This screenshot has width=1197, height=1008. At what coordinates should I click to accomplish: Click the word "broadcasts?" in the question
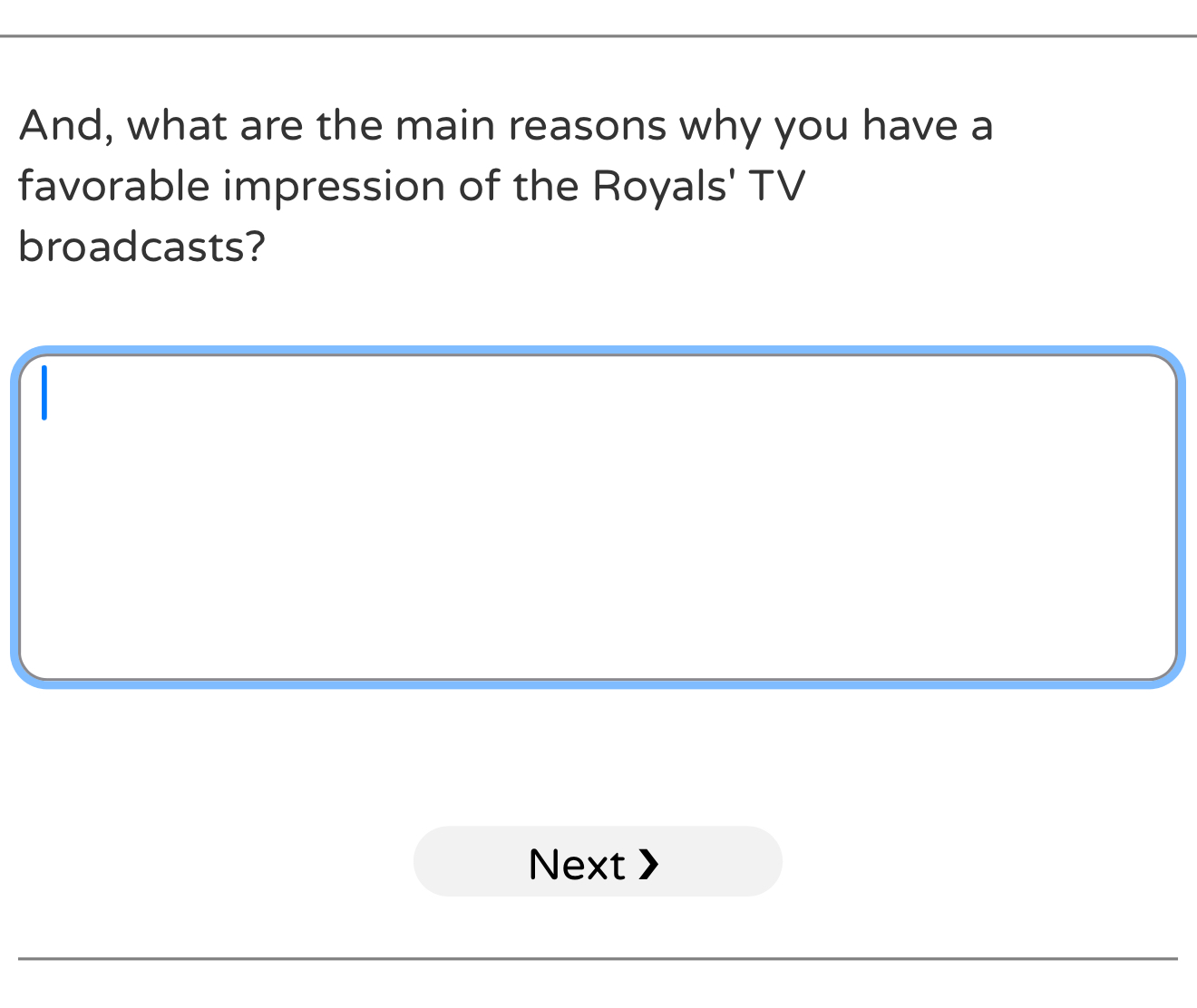tap(141, 246)
